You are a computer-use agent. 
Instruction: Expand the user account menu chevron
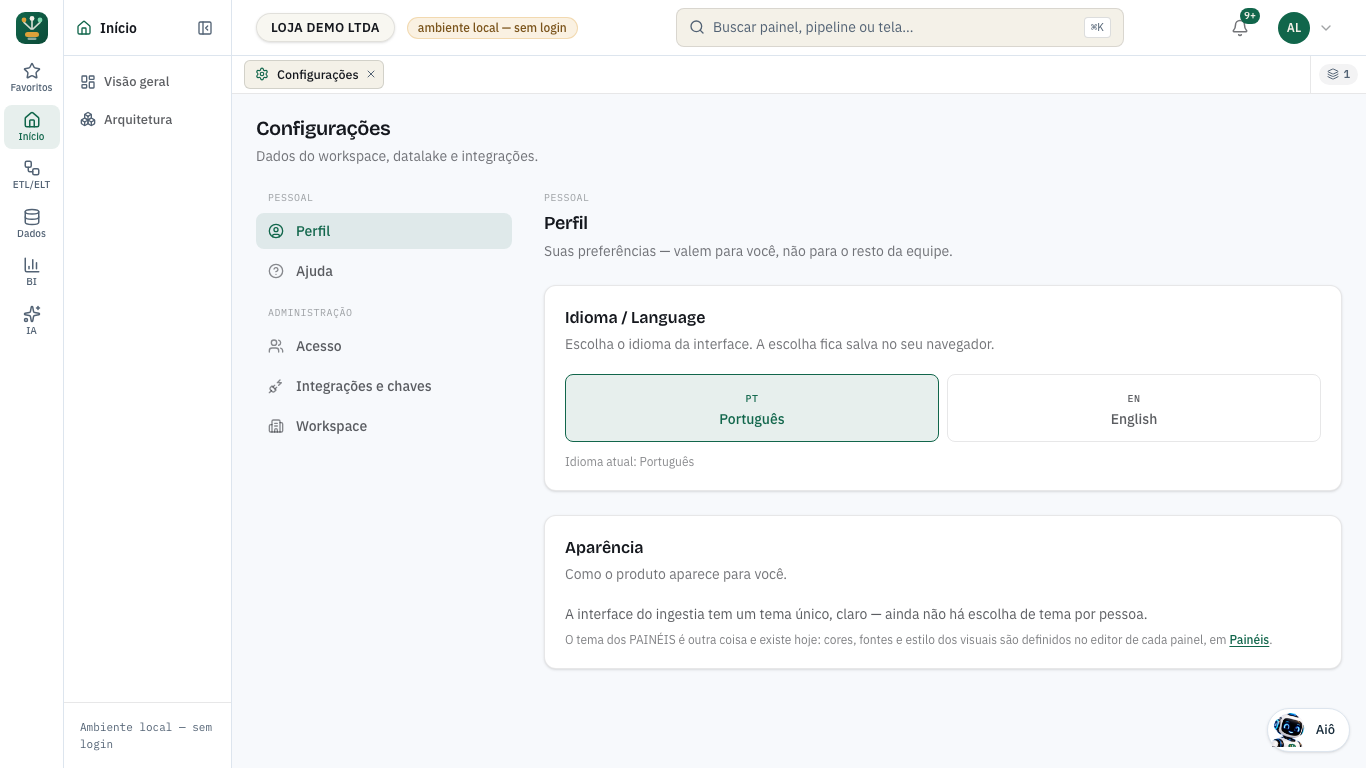(1326, 28)
